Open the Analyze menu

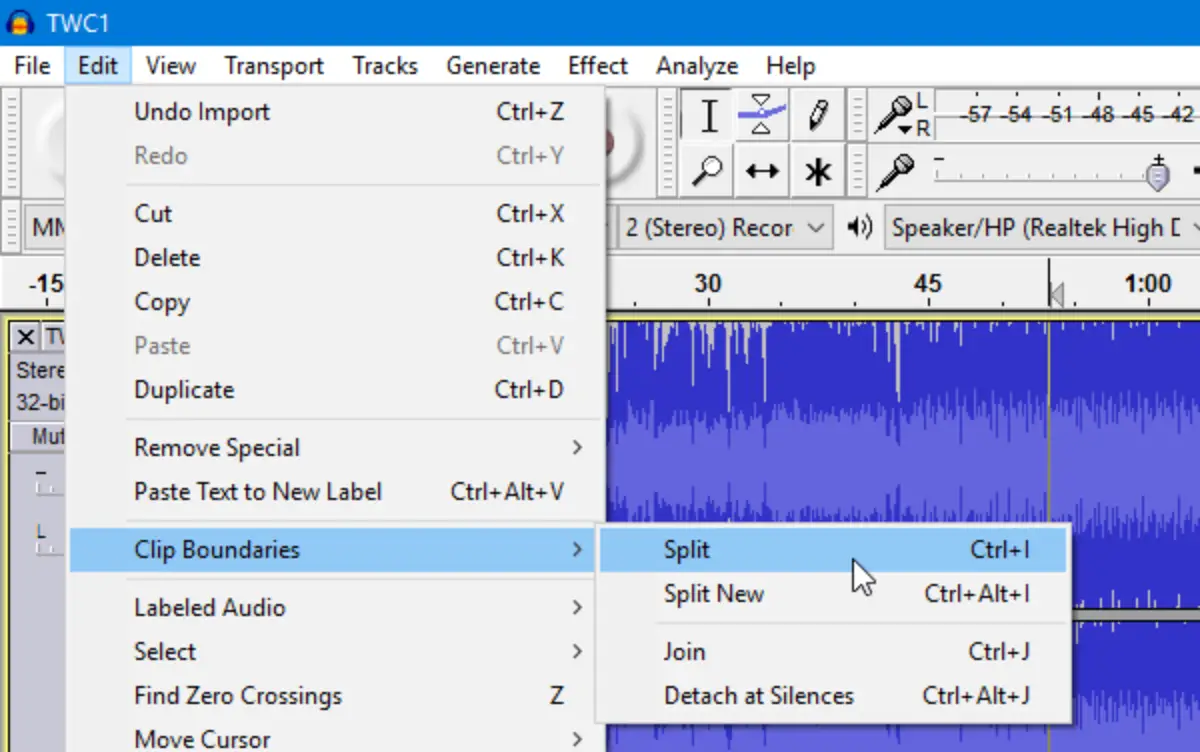[x=697, y=66]
